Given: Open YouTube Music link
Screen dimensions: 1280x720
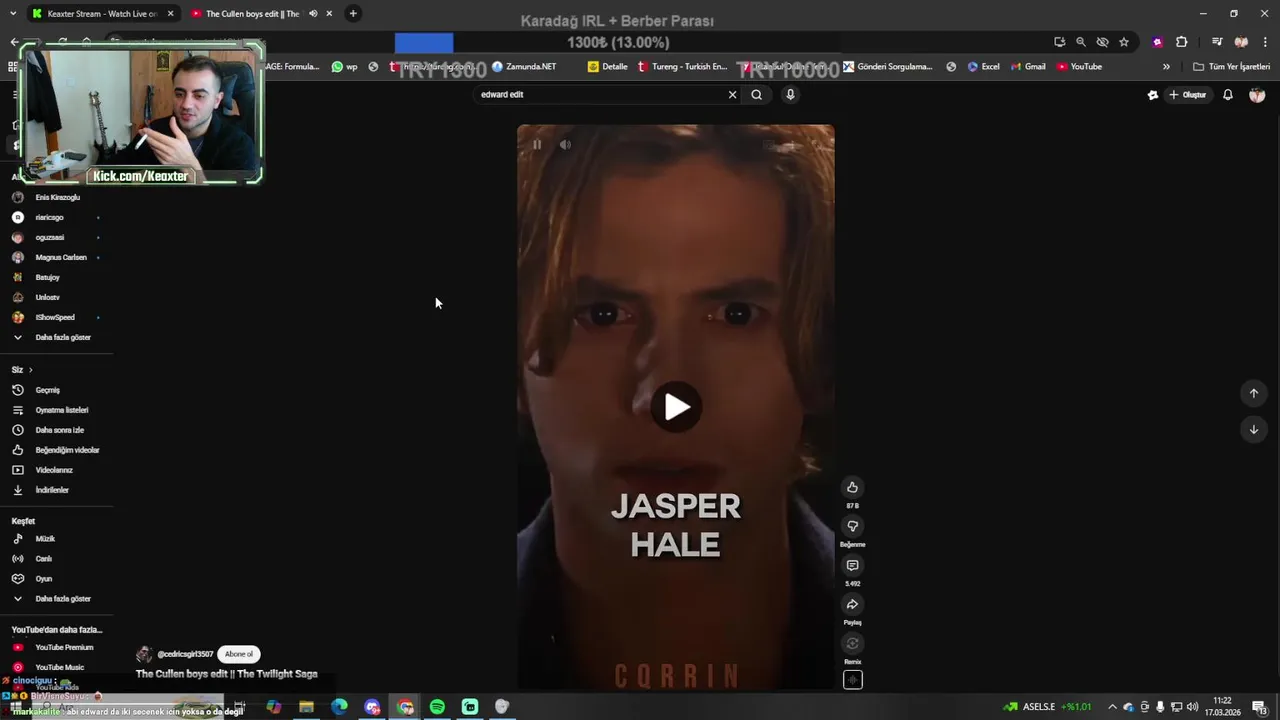Looking at the screenshot, I should pos(59,667).
